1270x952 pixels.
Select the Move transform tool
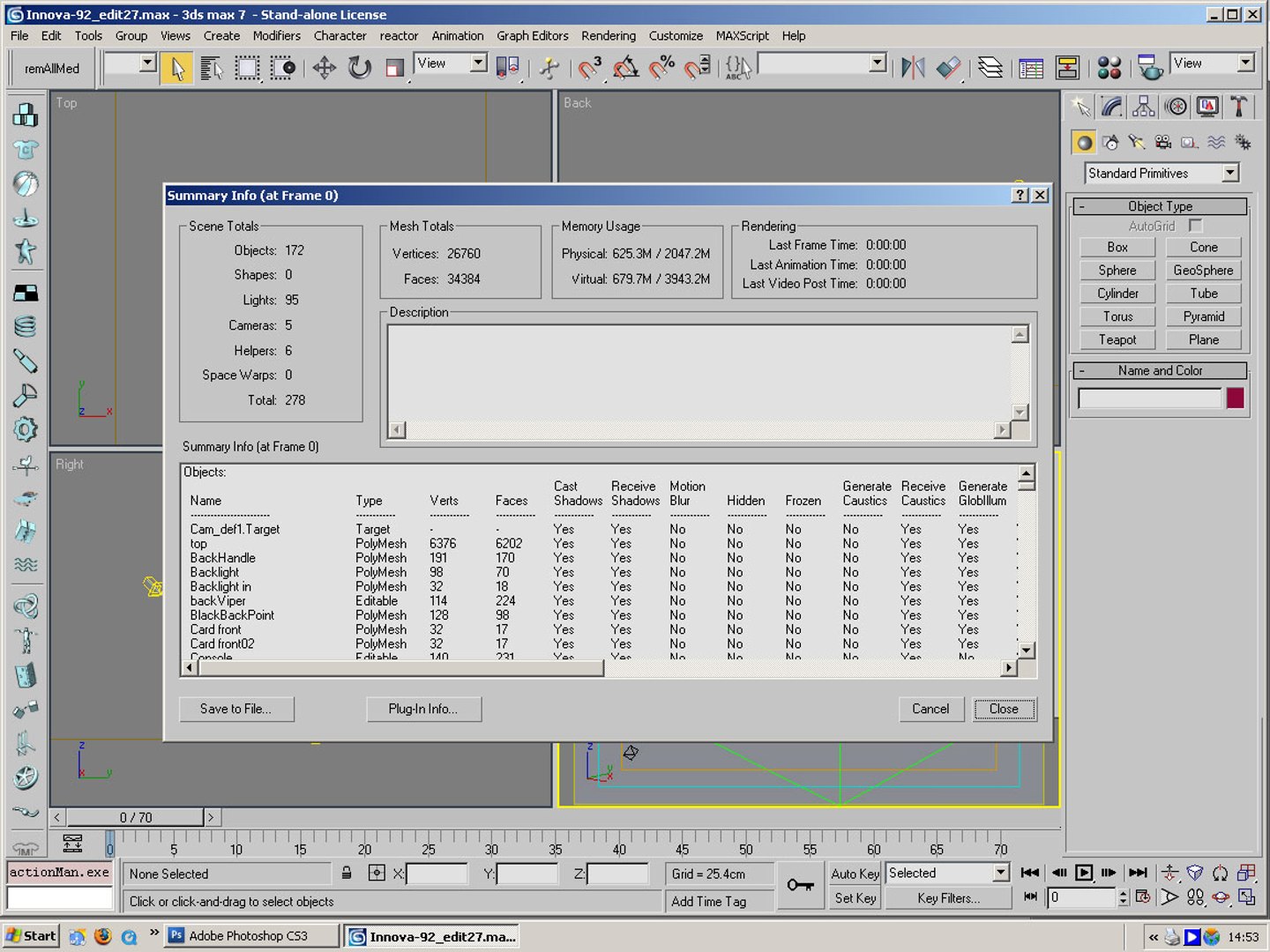[x=324, y=68]
